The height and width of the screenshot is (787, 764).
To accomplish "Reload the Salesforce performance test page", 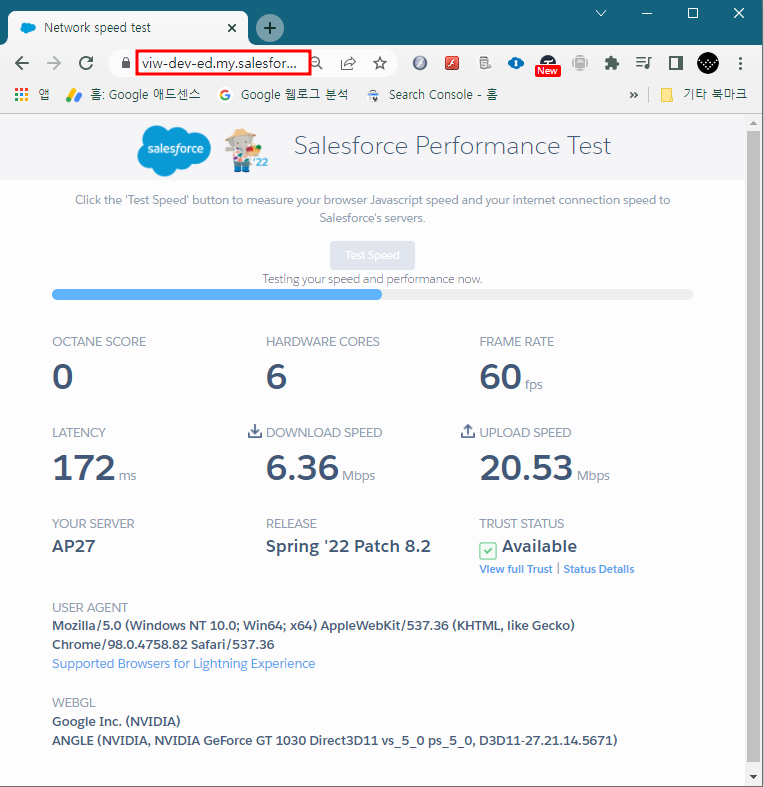I will pos(86,63).
